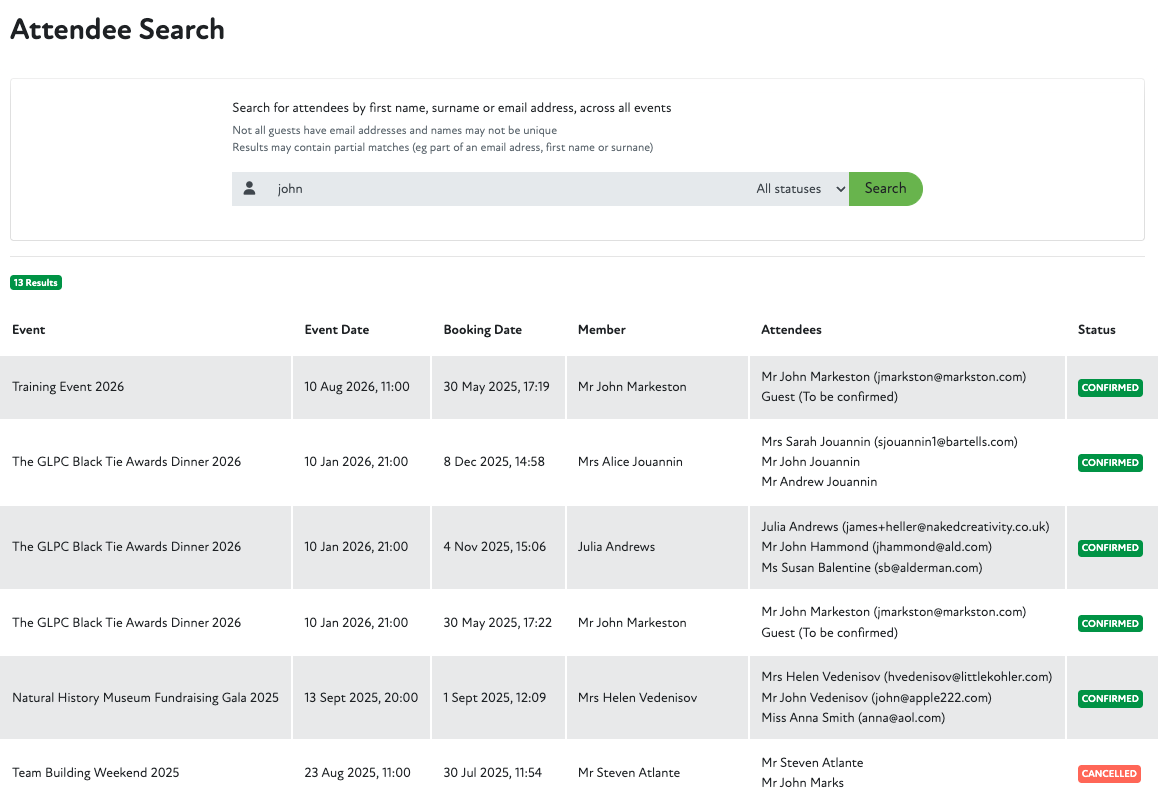Click john@apple222.com next to Mr John Vedenisov

[x=928, y=697]
